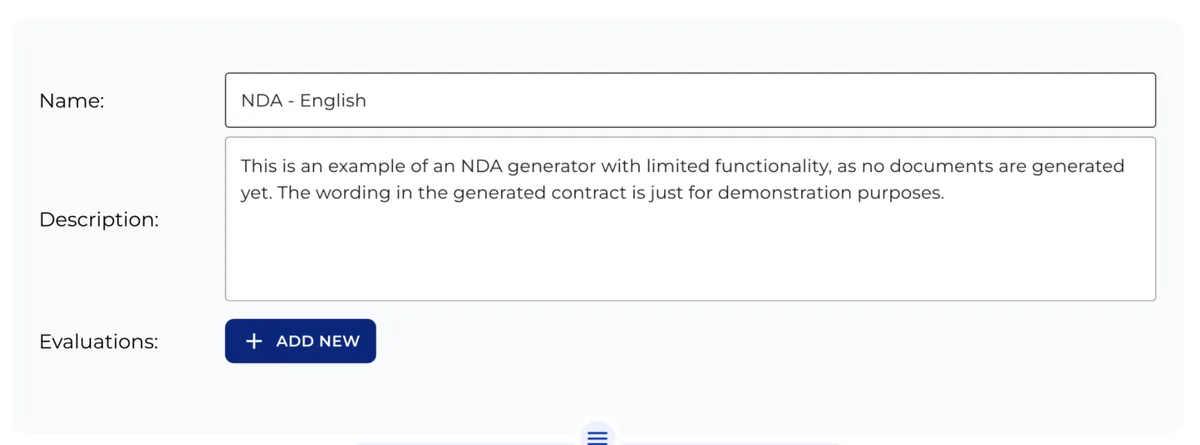Click the word "English" in the Name field

334,100
